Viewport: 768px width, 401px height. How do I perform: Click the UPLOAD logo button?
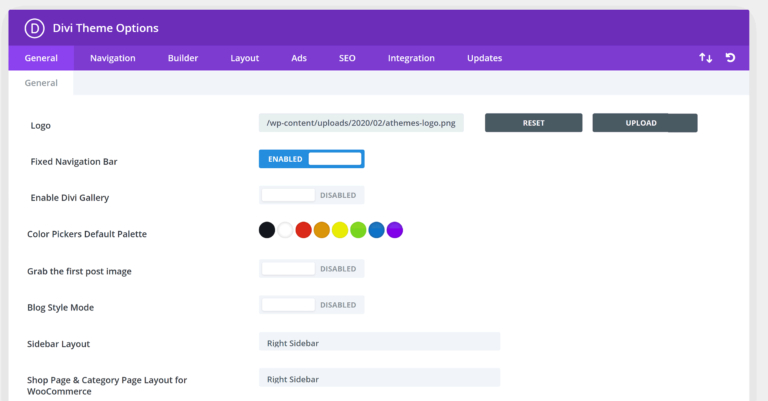click(645, 123)
